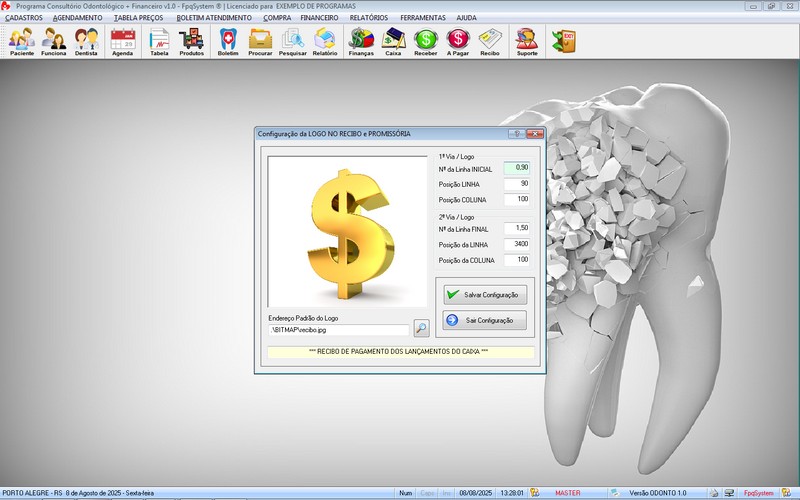Screen dimensions: 800x500
Task: Click the Suporte toolbar icon
Action: click(x=526, y=42)
